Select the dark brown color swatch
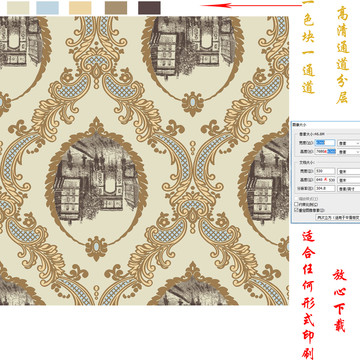The width and height of the screenshot is (360, 360). coord(149,8)
